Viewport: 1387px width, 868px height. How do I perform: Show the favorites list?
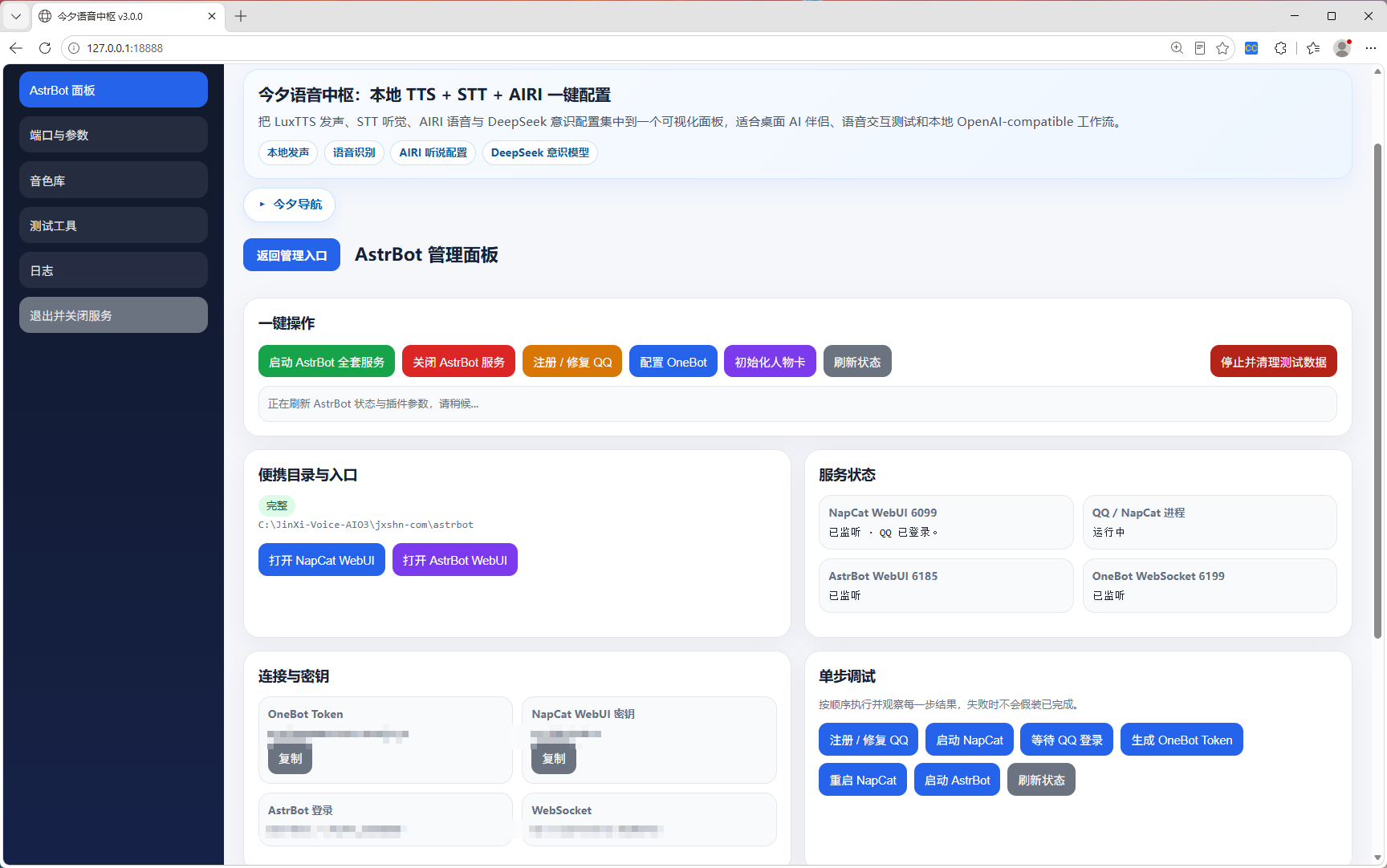pos(1313,48)
